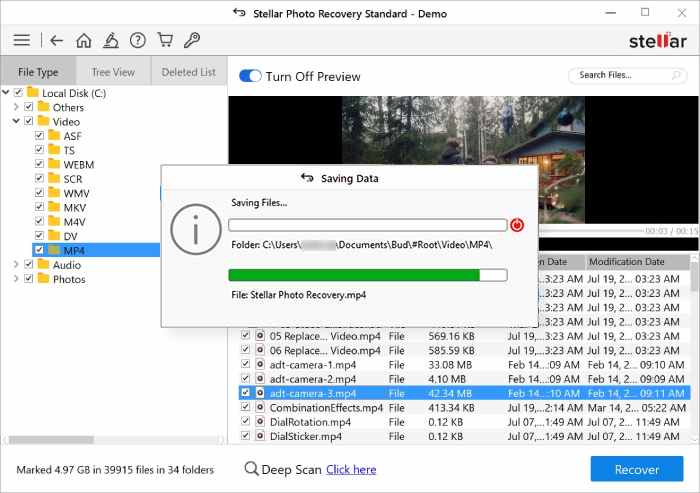Click the info icon in Saving Data dialog
The height and width of the screenshot is (493, 700).
(x=196, y=229)
